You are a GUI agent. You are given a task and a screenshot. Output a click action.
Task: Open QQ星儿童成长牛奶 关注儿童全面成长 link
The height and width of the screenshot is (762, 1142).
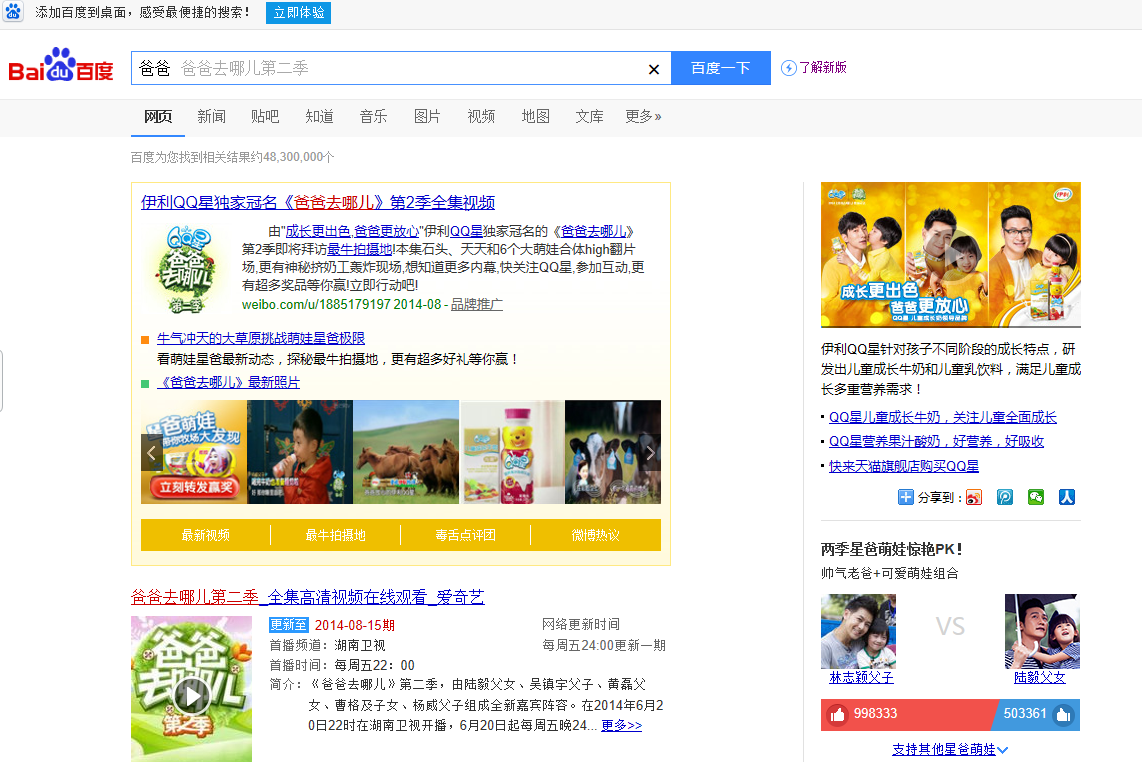pos(942,417)
